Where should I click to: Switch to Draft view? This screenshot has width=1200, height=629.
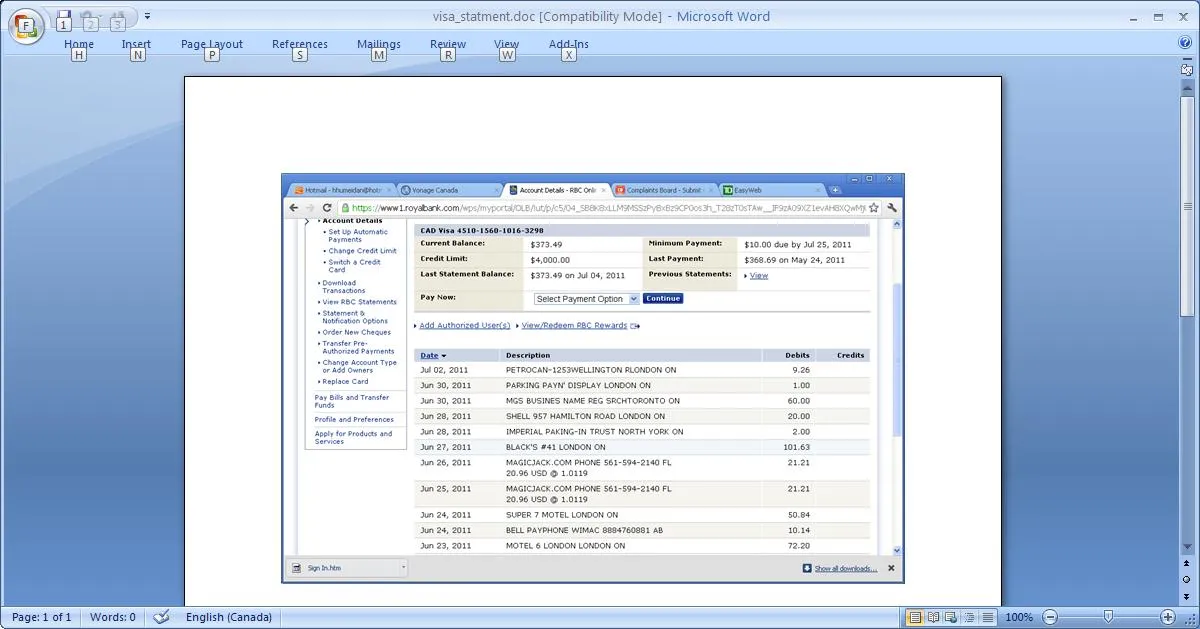coord(988,617)
